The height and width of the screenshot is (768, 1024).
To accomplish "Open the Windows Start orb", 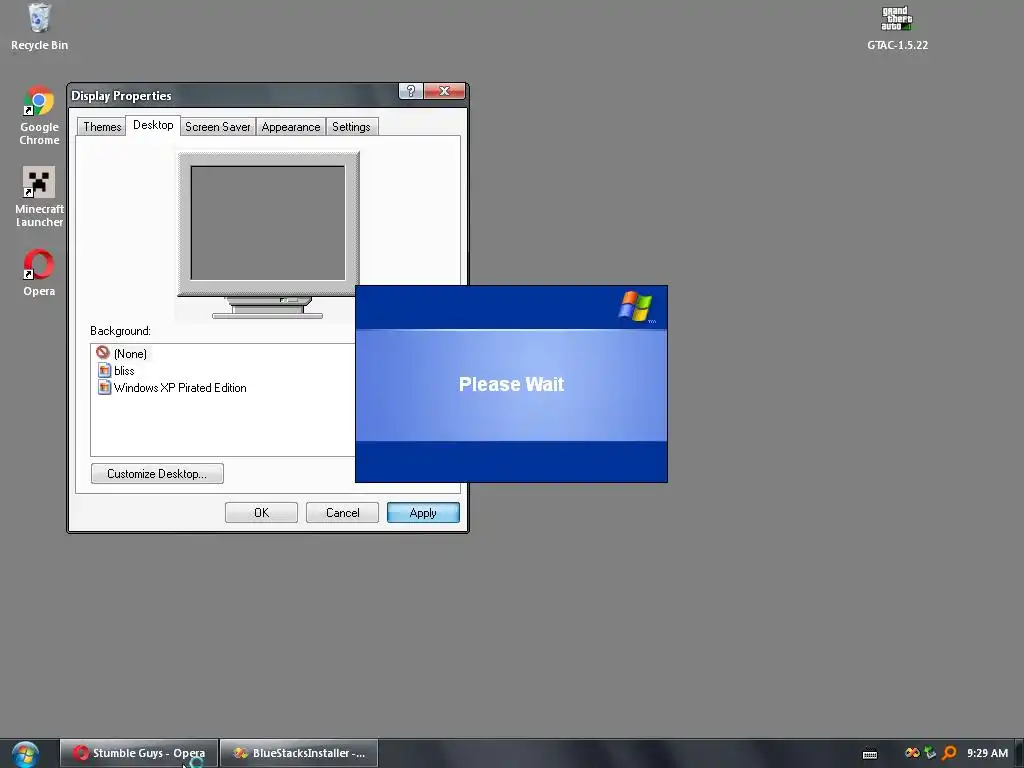I will tap(25, 754).
